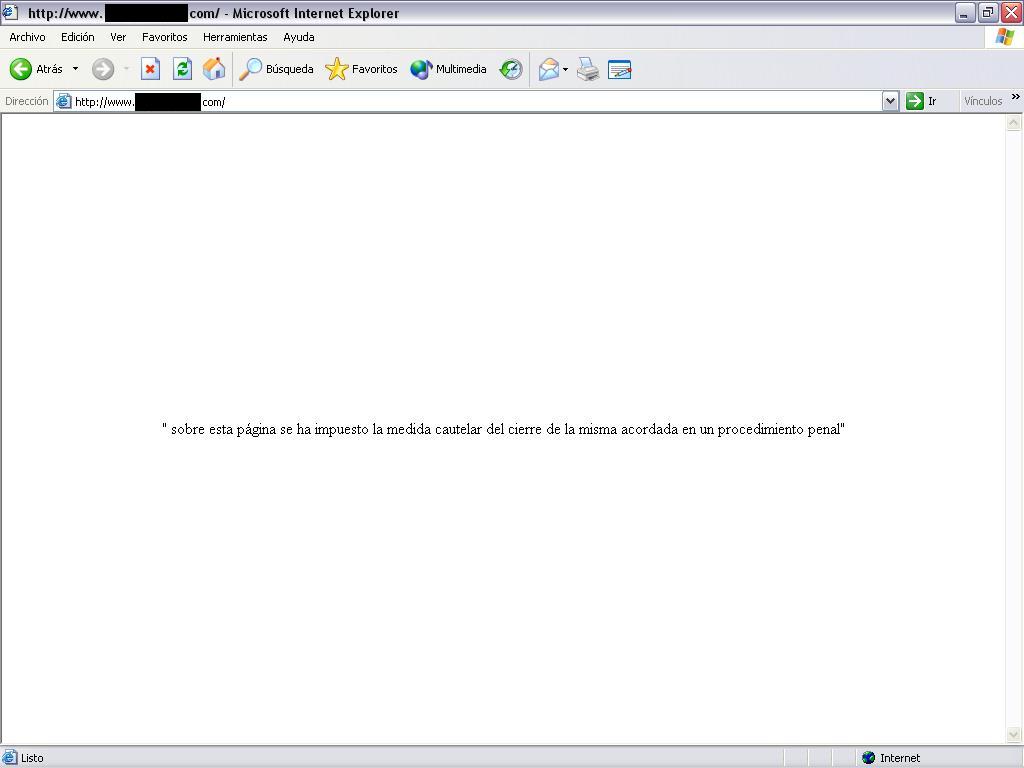Click the Print printer icon
The image size is (1024, 768).
click(588, 69)
